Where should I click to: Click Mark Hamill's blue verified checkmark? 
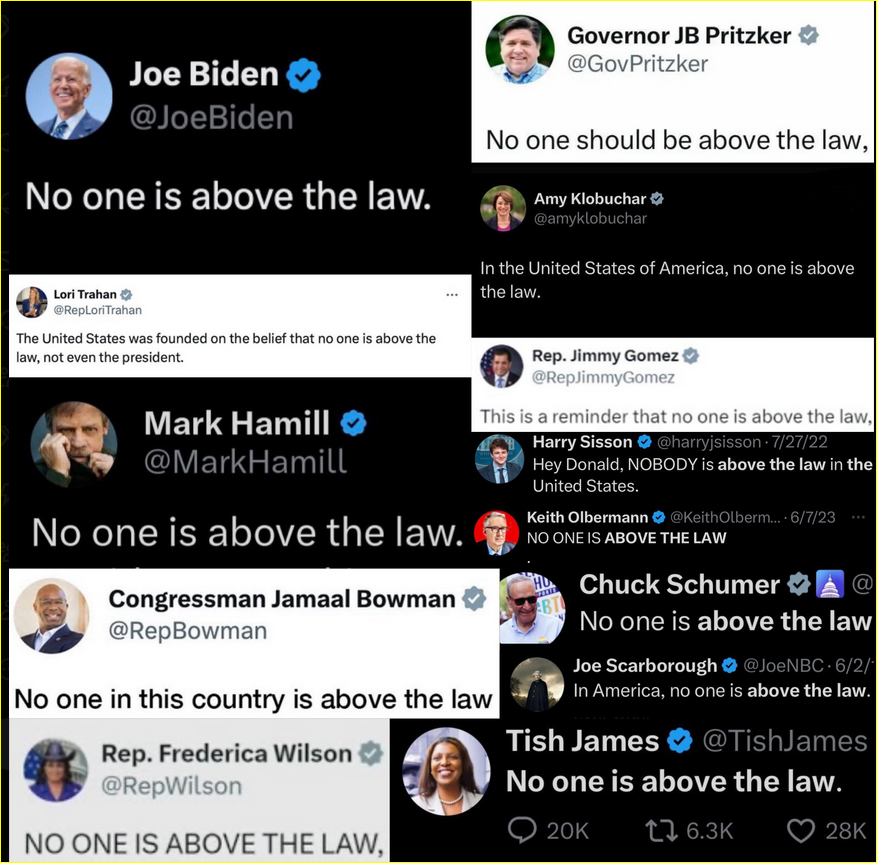point(353,423)
